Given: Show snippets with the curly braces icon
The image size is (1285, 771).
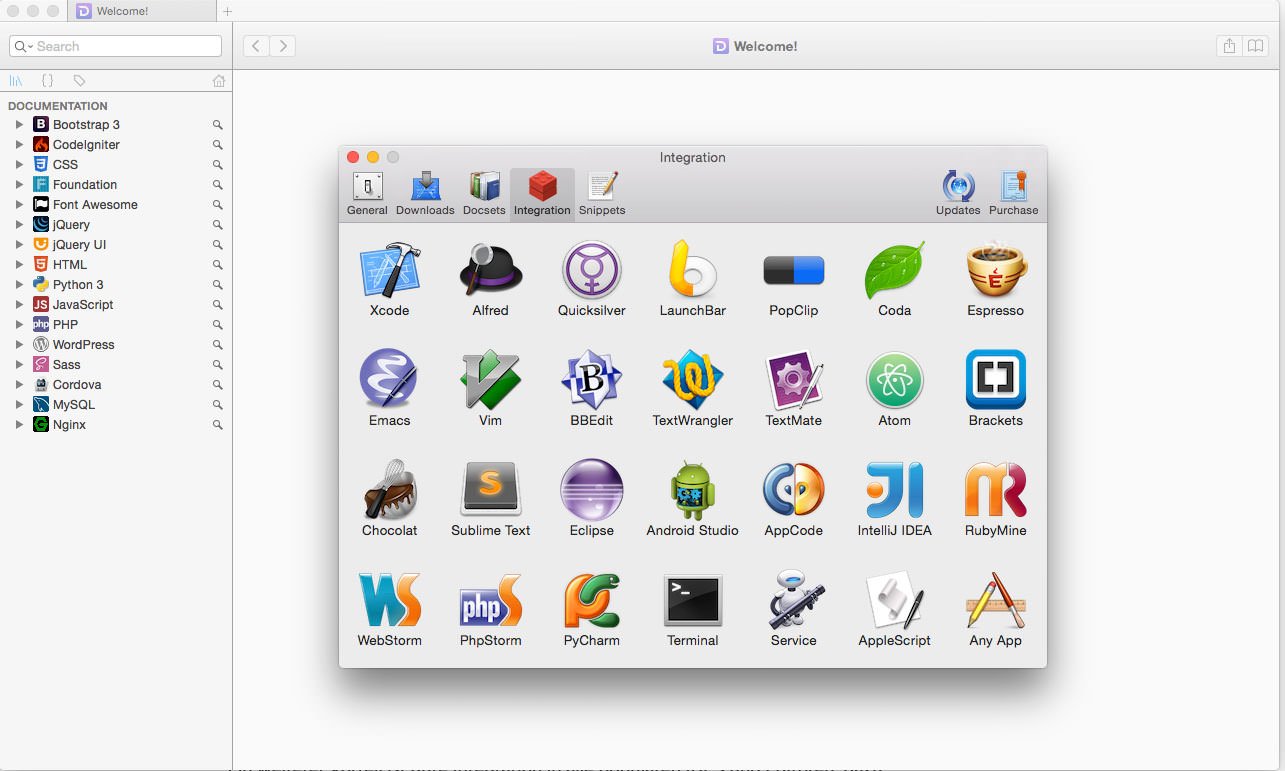Looking at the screenshot, I should tap(47, 81).
